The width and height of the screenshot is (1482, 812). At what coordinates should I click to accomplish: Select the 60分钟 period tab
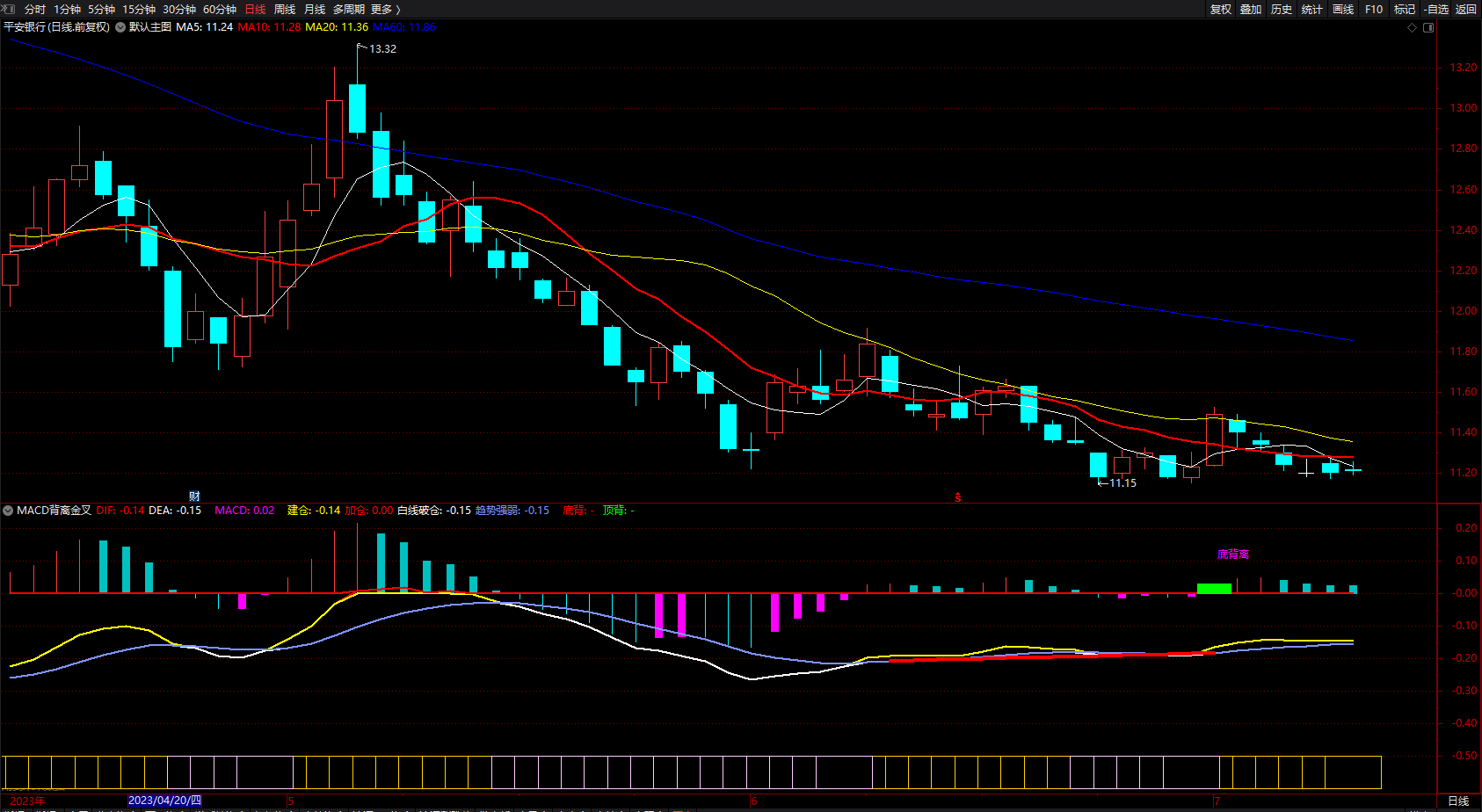click(x=220, y=10)
